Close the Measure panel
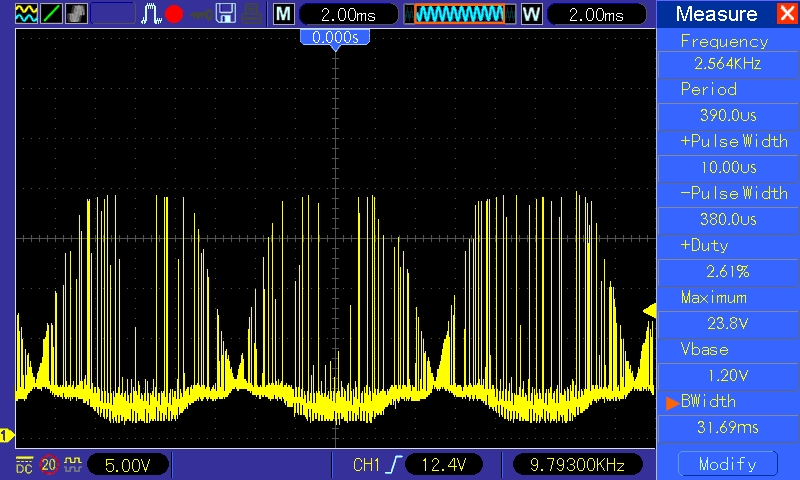 [x=786, y=14]
